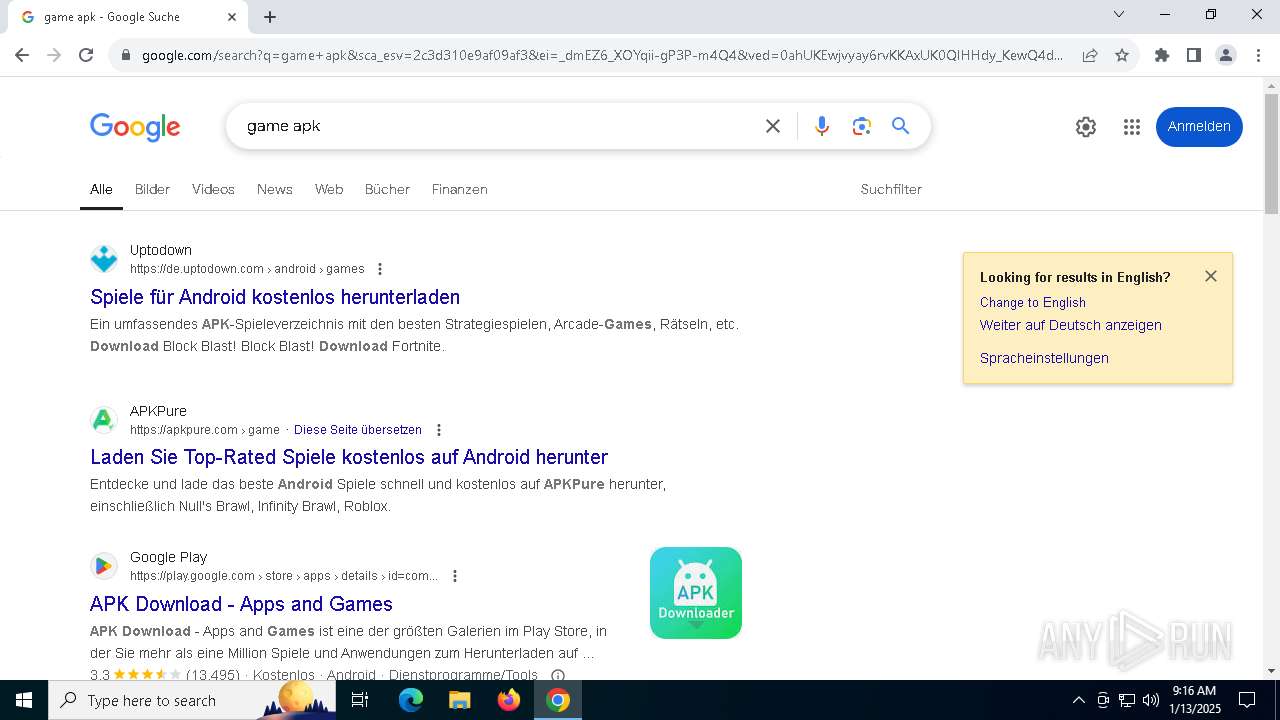This screenshot has width=1280, height=720.
Task: View site information lock icon
Action: [x=126, y=55]
